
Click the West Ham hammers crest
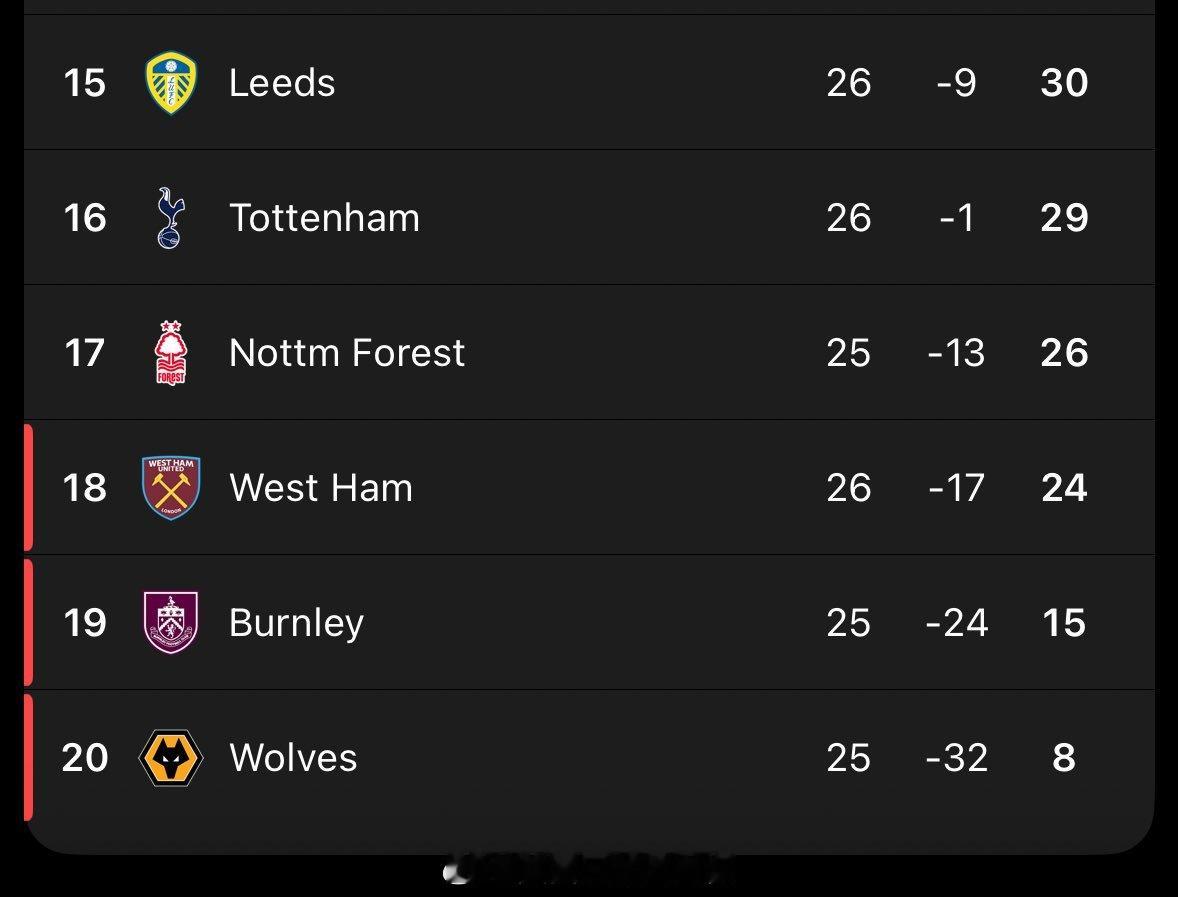[x=171, y=488]
